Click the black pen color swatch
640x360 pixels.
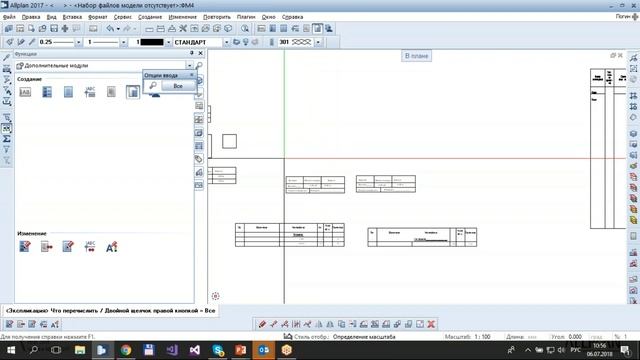click(152, 42)
